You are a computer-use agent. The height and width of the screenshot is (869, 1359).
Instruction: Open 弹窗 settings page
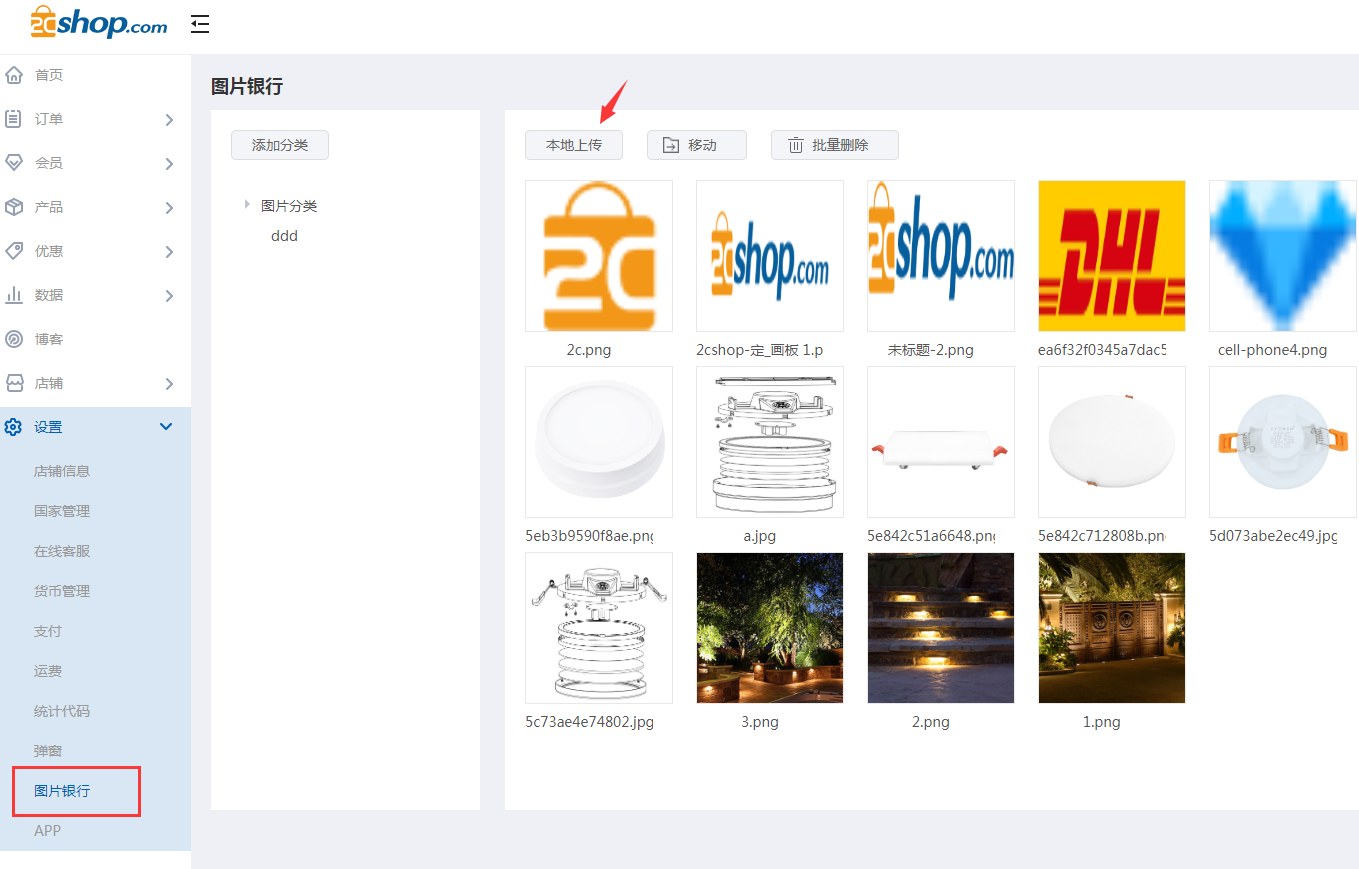(48, 751)
